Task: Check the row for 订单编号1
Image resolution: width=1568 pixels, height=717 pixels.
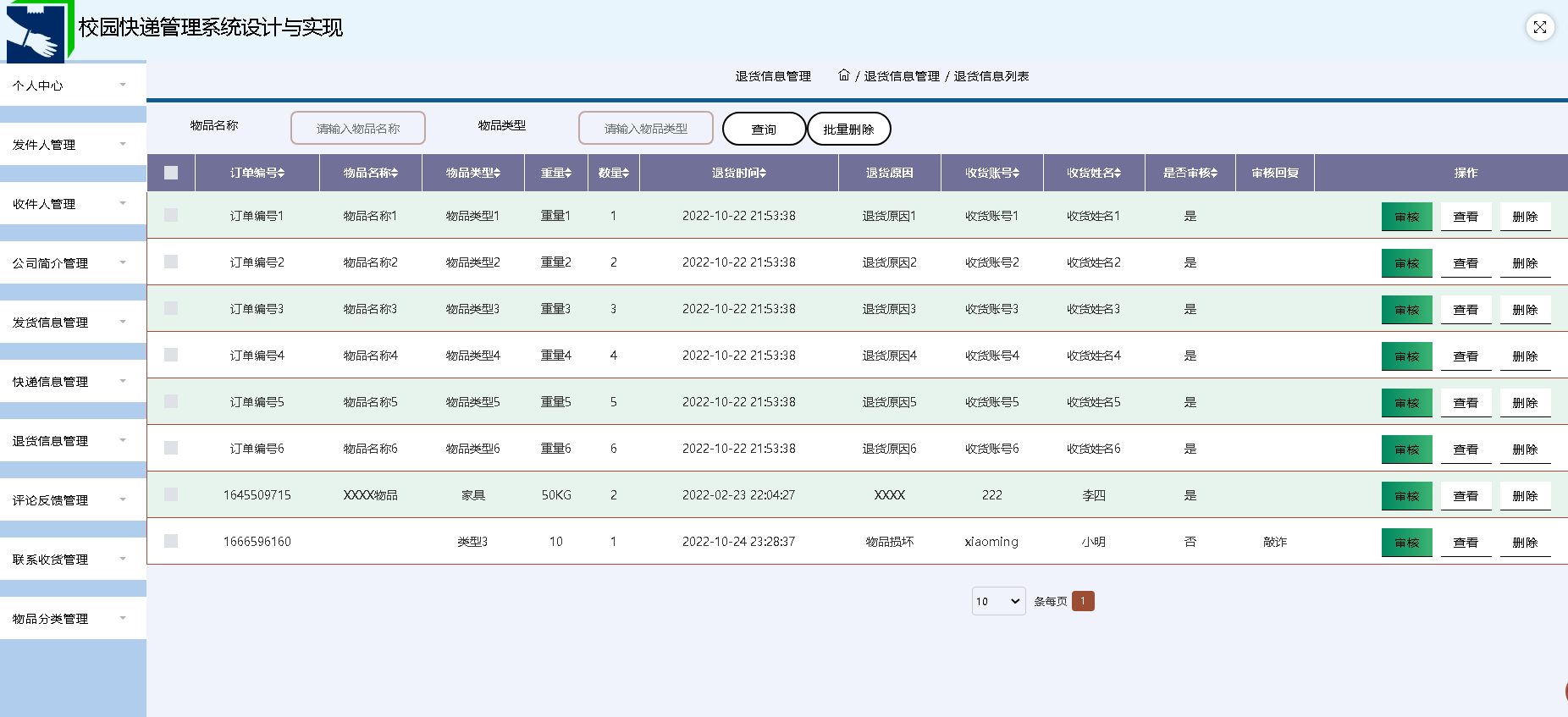Action: pos(171,215)
